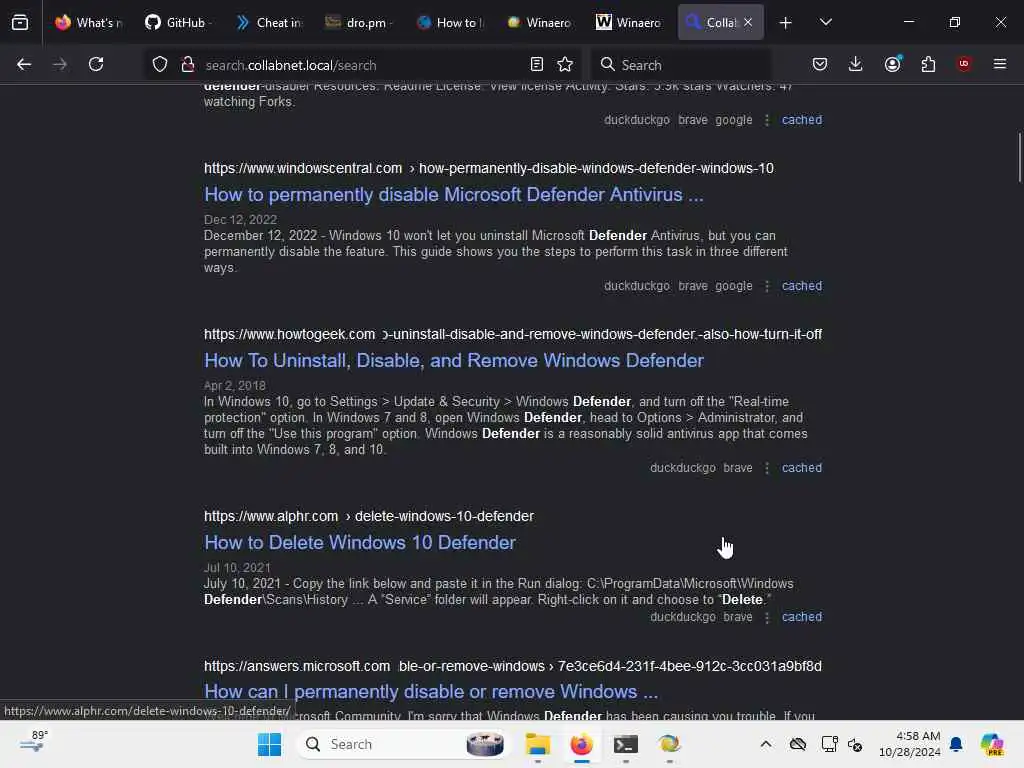The height and width of the screenshot is (768, 1024).
Task: Open cached link under the top partial result
Action: click(802, 120)
